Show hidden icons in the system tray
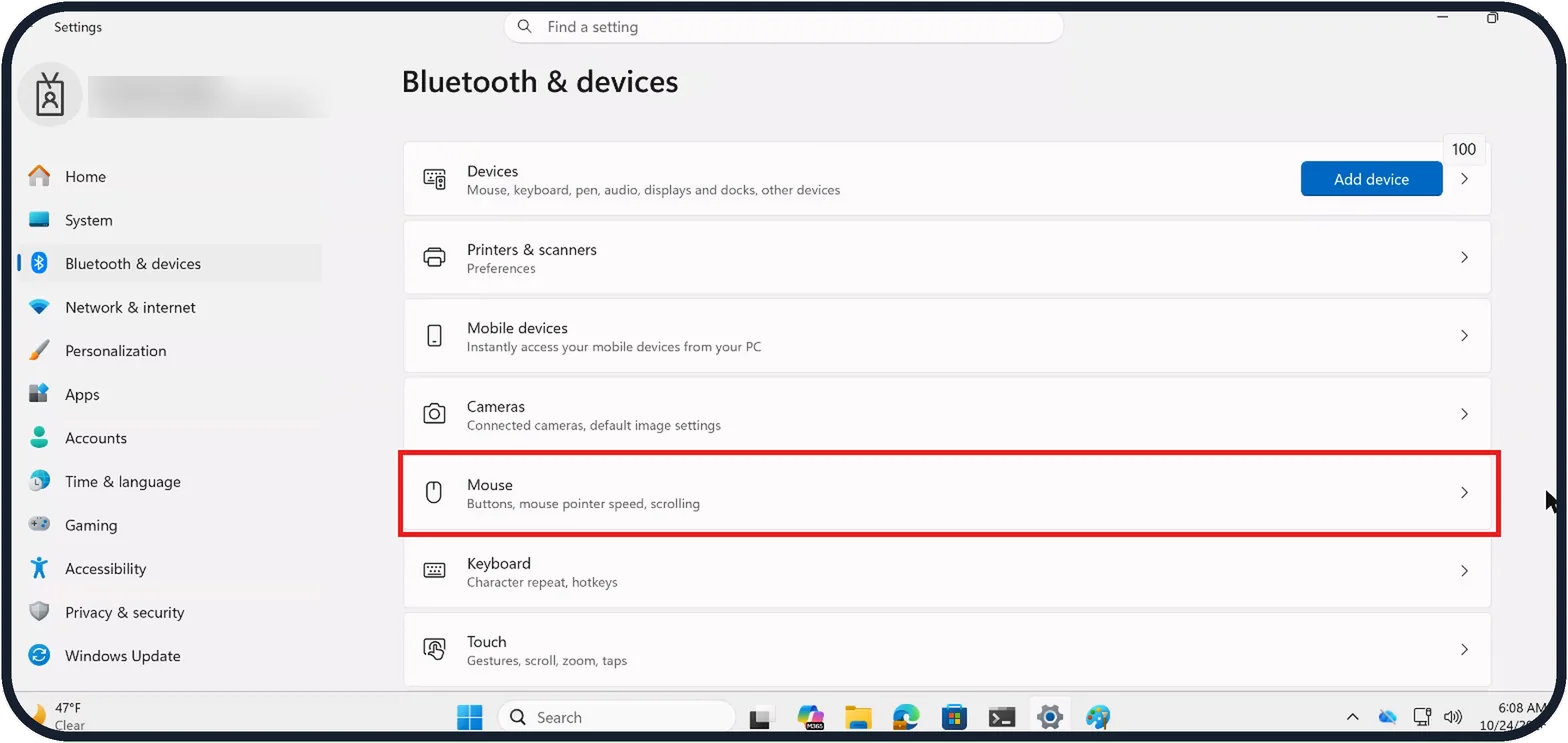The width and height of the screenshot is (1568, 743). [1353, 717]
